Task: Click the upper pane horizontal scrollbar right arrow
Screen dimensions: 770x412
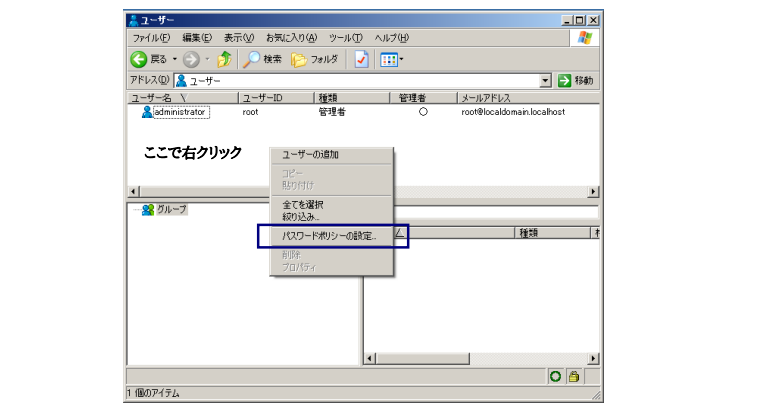Action: [x=594, y=191]
